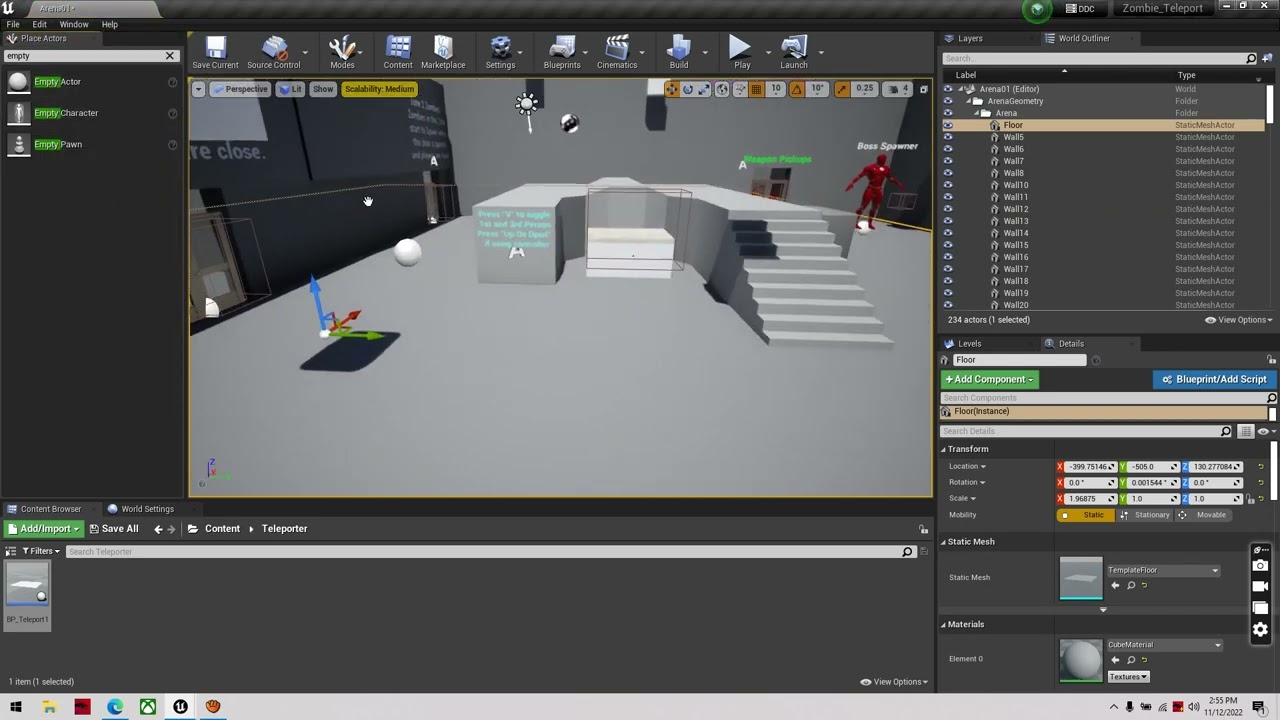Set mobility to Stationary
The height and width of the screenshot is (720, 1280).
click(x=1145, y=515)
